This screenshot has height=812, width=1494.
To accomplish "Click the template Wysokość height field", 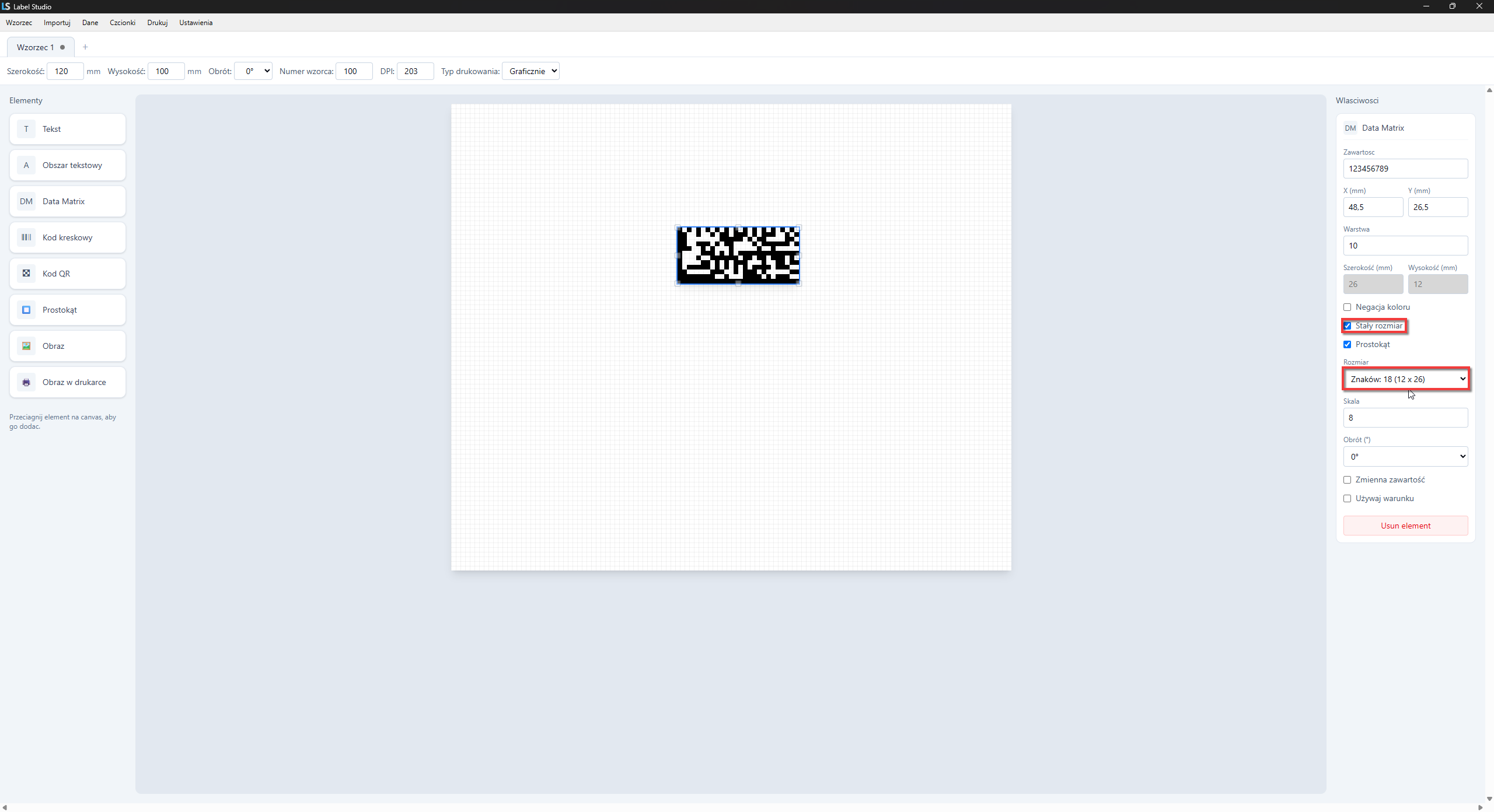I will [166, 71].
